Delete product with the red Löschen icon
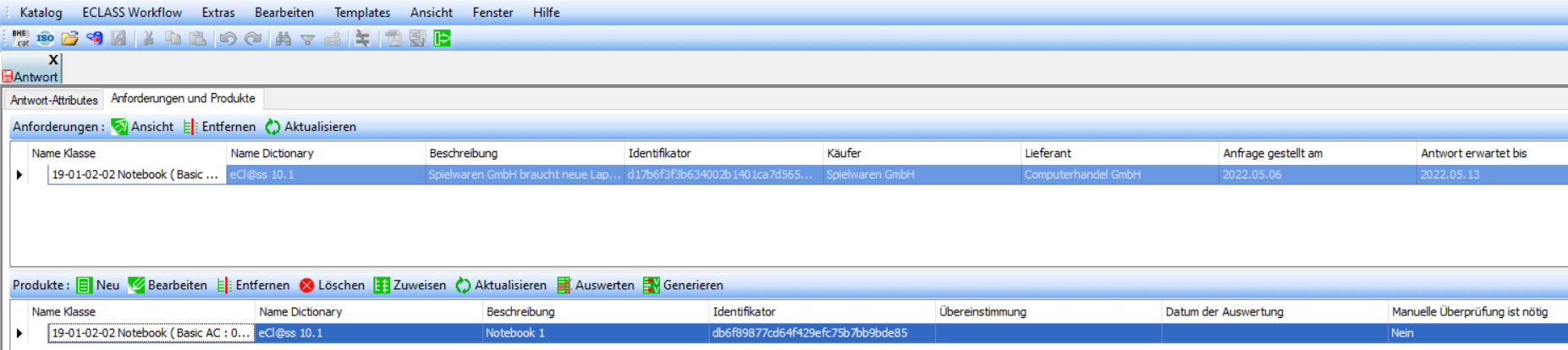The height and width of the screenshot is (350, 1568). (x=332, y=286)
